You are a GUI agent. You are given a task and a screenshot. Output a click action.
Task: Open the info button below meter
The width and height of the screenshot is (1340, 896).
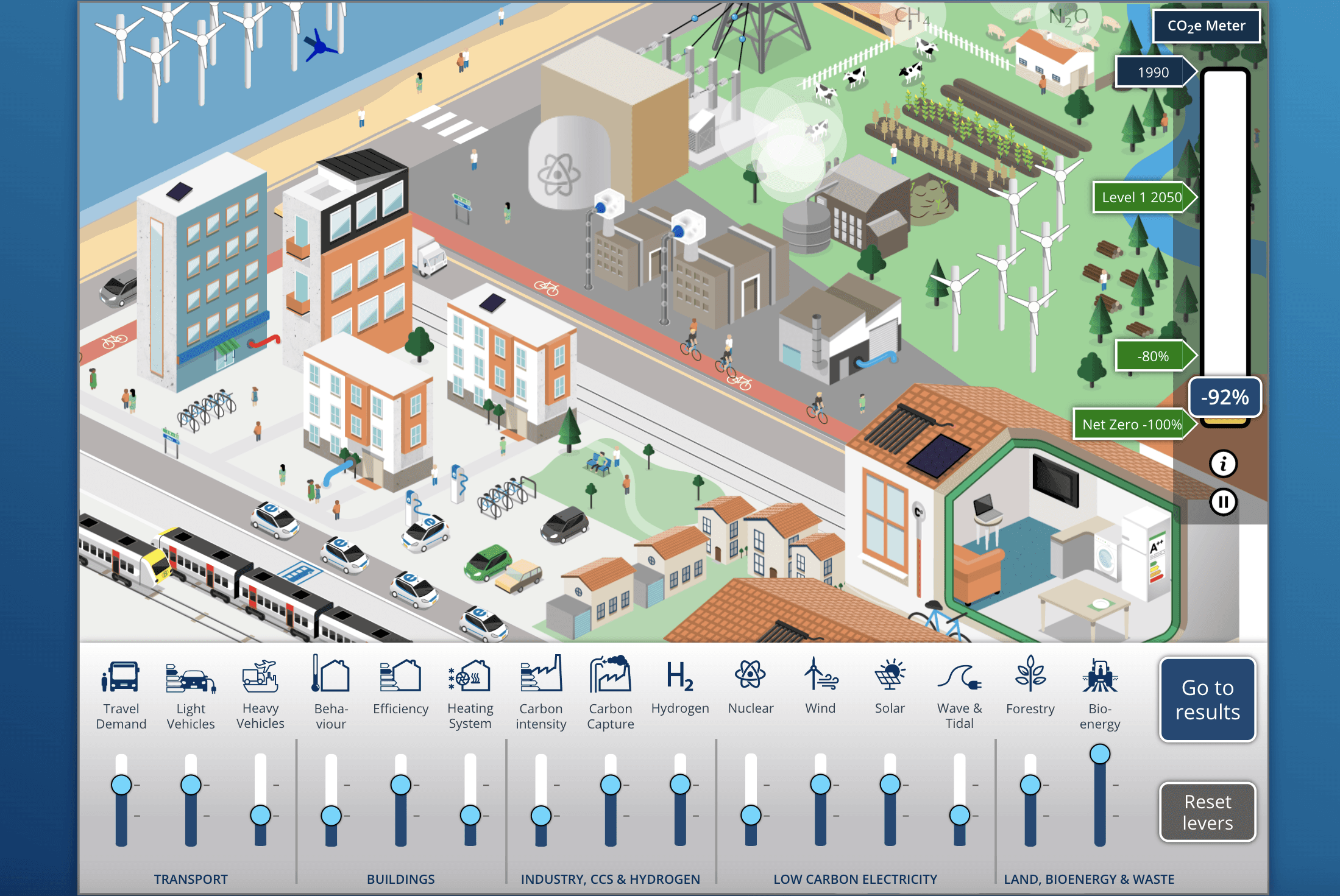coord(1222,464)
